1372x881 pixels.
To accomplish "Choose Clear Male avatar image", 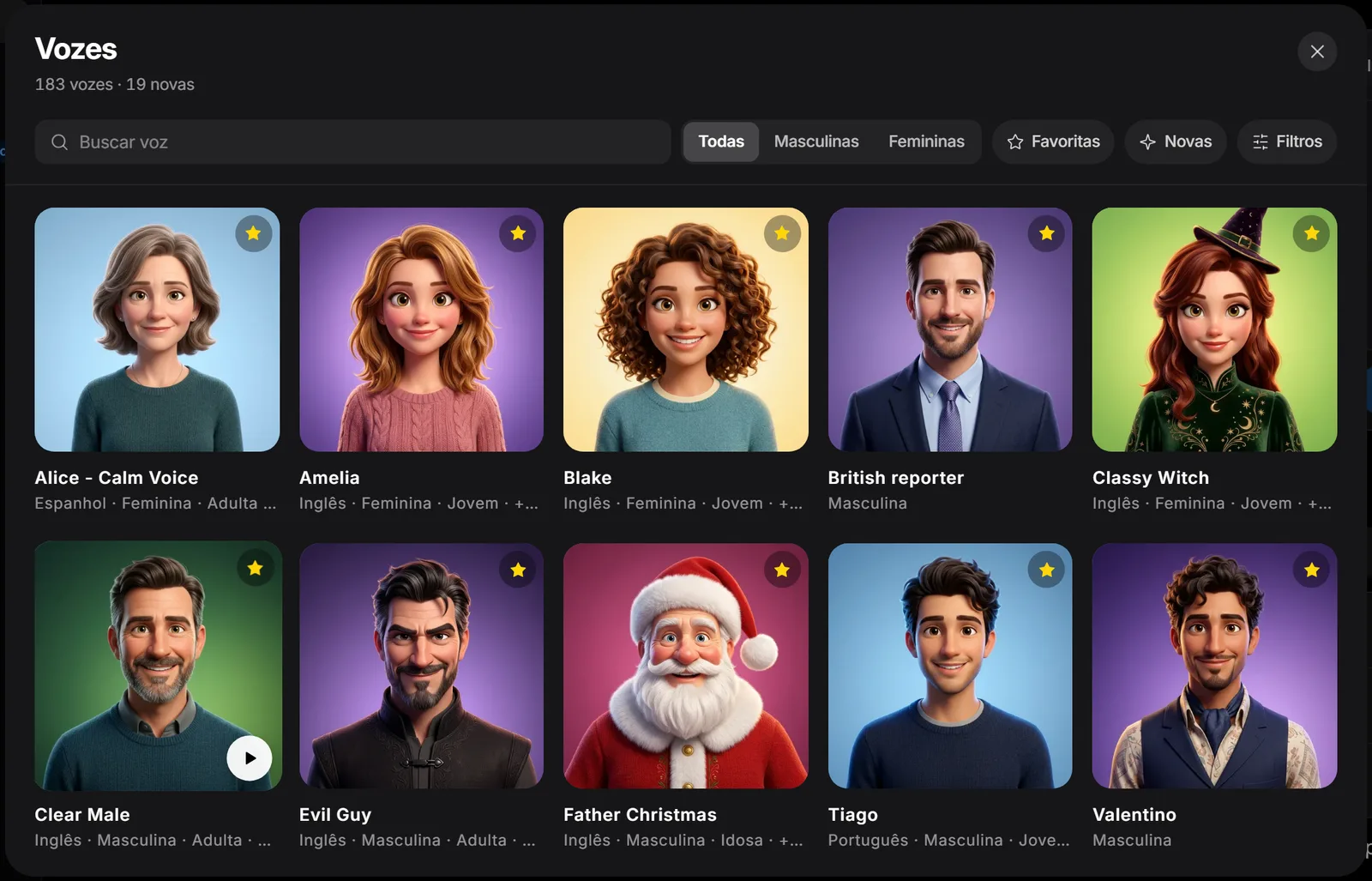I will pos(159,666).
